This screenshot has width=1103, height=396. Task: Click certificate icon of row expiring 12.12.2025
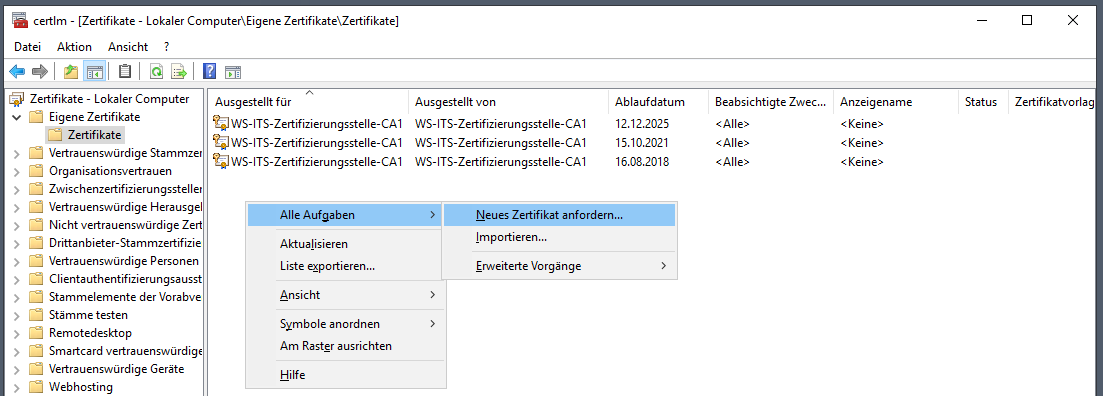(x=222, y=124)
